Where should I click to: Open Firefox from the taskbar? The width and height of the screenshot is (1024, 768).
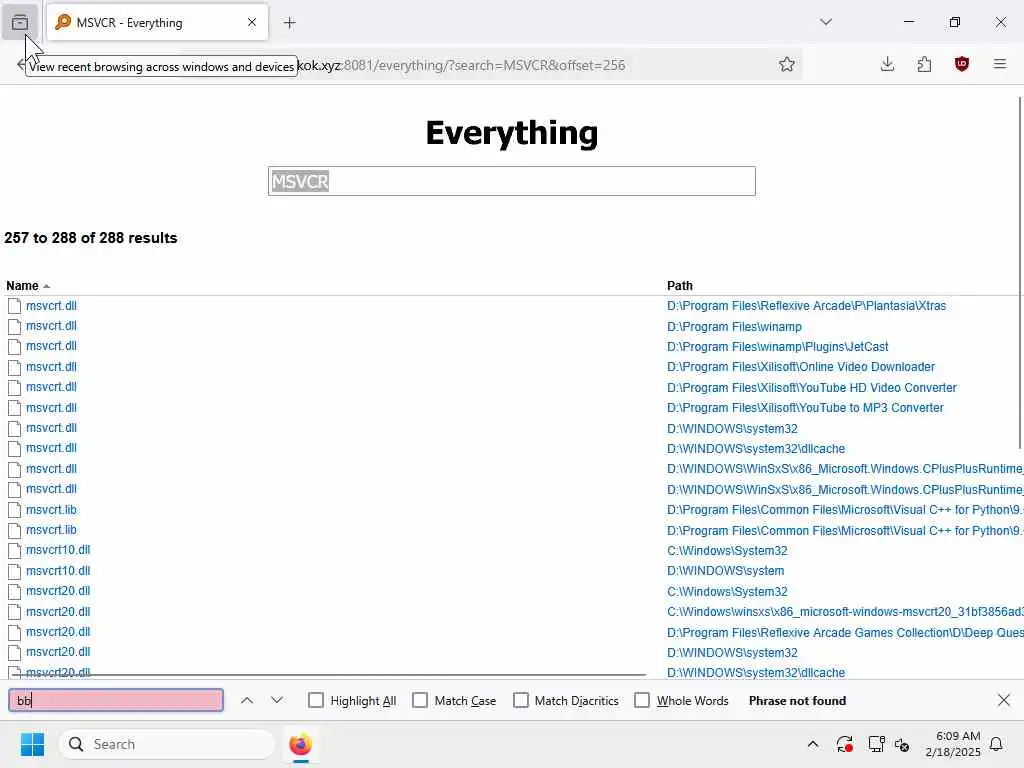coord(300,744)
